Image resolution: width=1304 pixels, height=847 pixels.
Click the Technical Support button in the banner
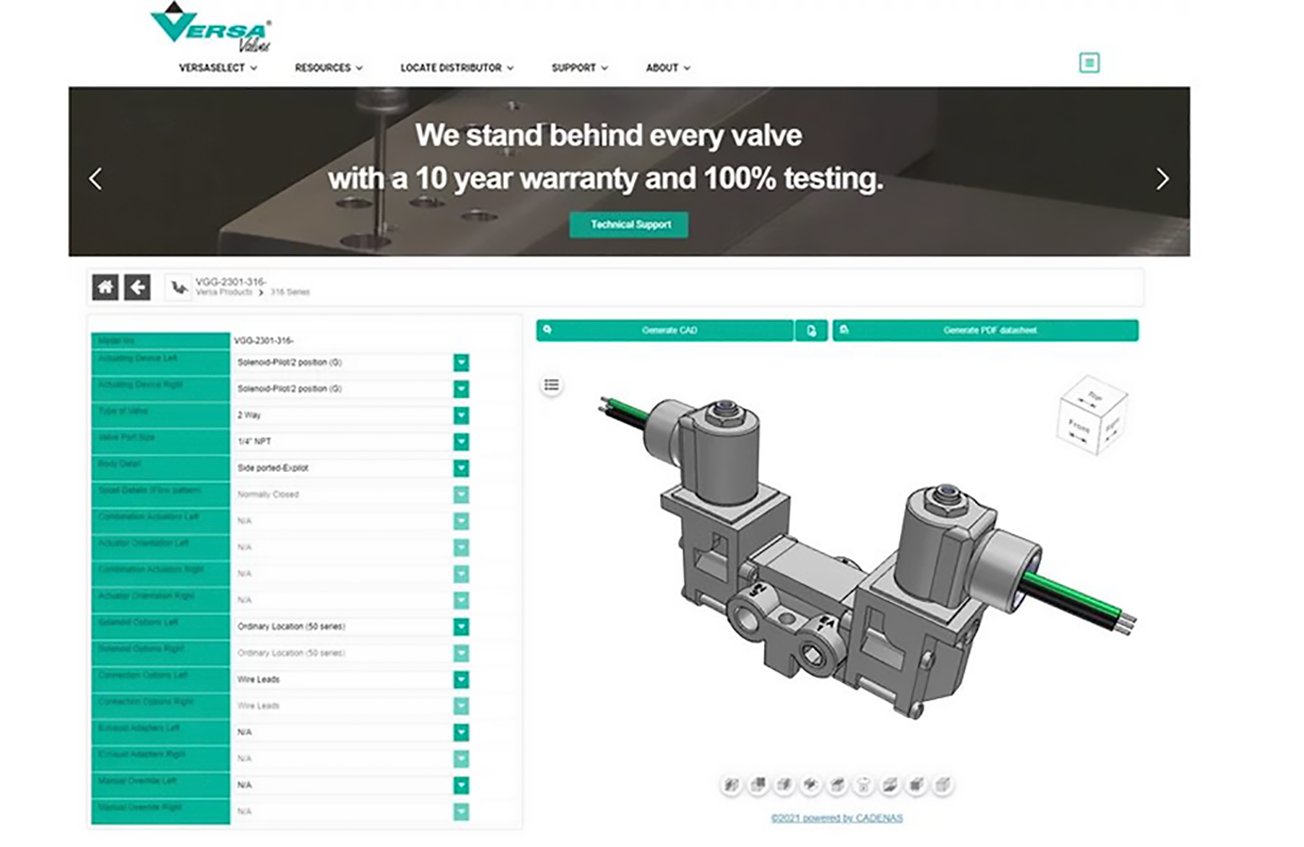(x=627, y=224)
